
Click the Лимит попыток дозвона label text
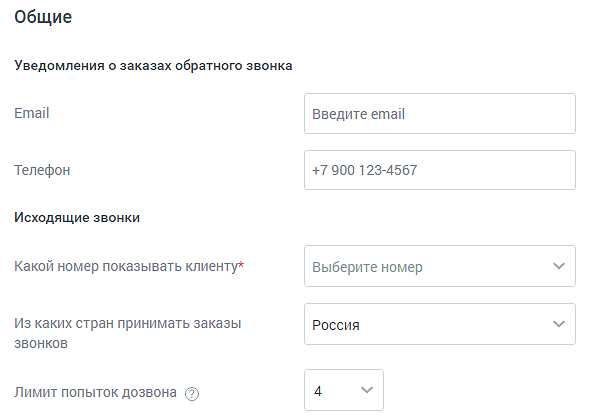(95, 392)
